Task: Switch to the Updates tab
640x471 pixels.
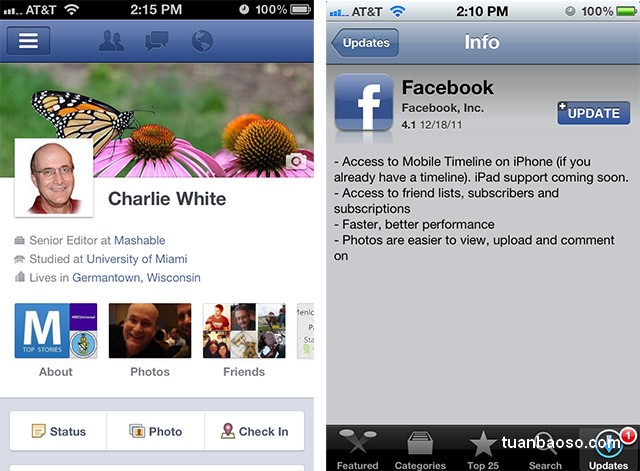Action: [x=609, y=449]
